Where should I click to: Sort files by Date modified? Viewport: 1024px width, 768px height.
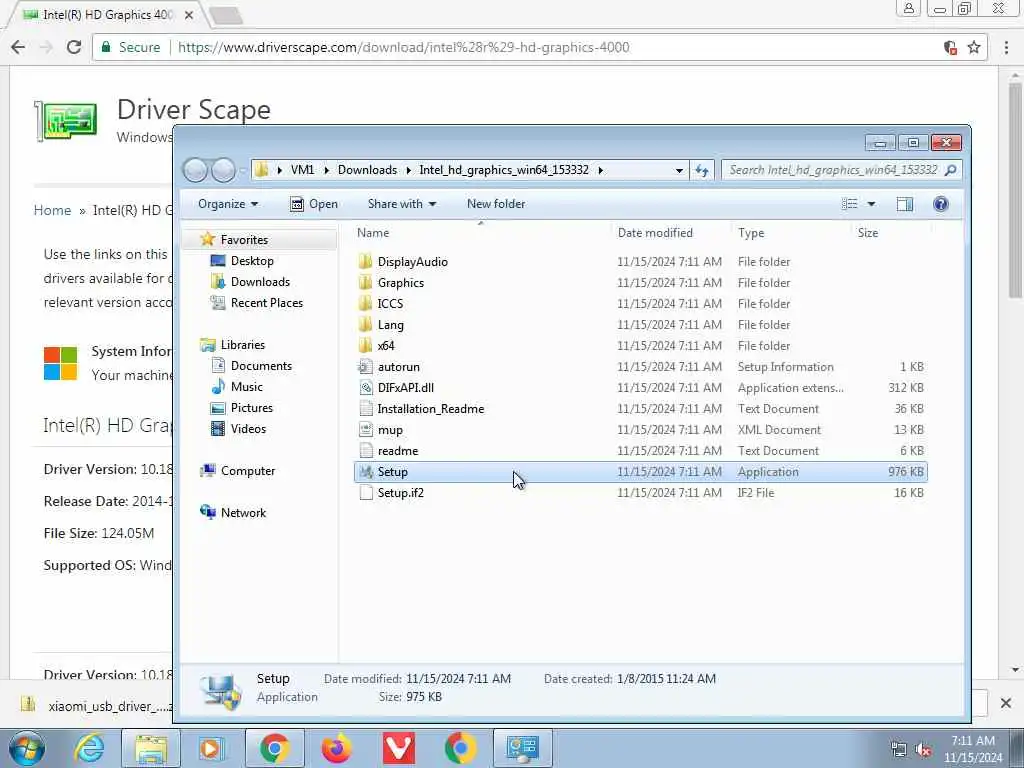pos(655,232)
